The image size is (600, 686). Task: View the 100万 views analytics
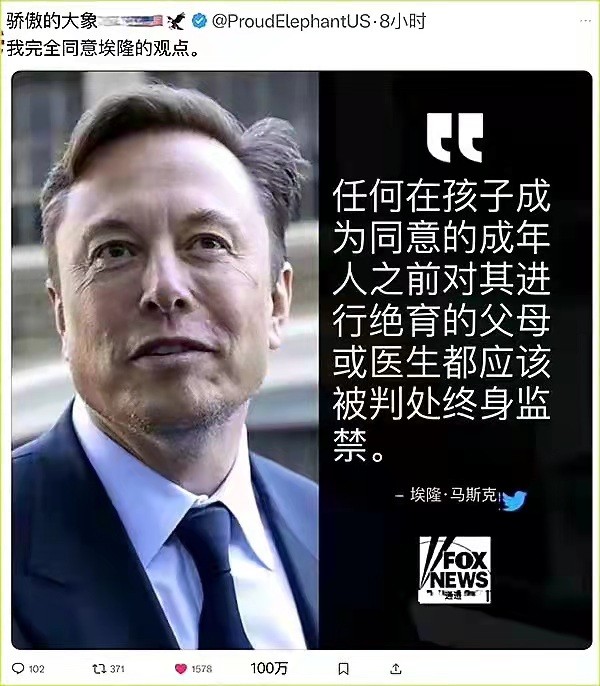[269, 668]
